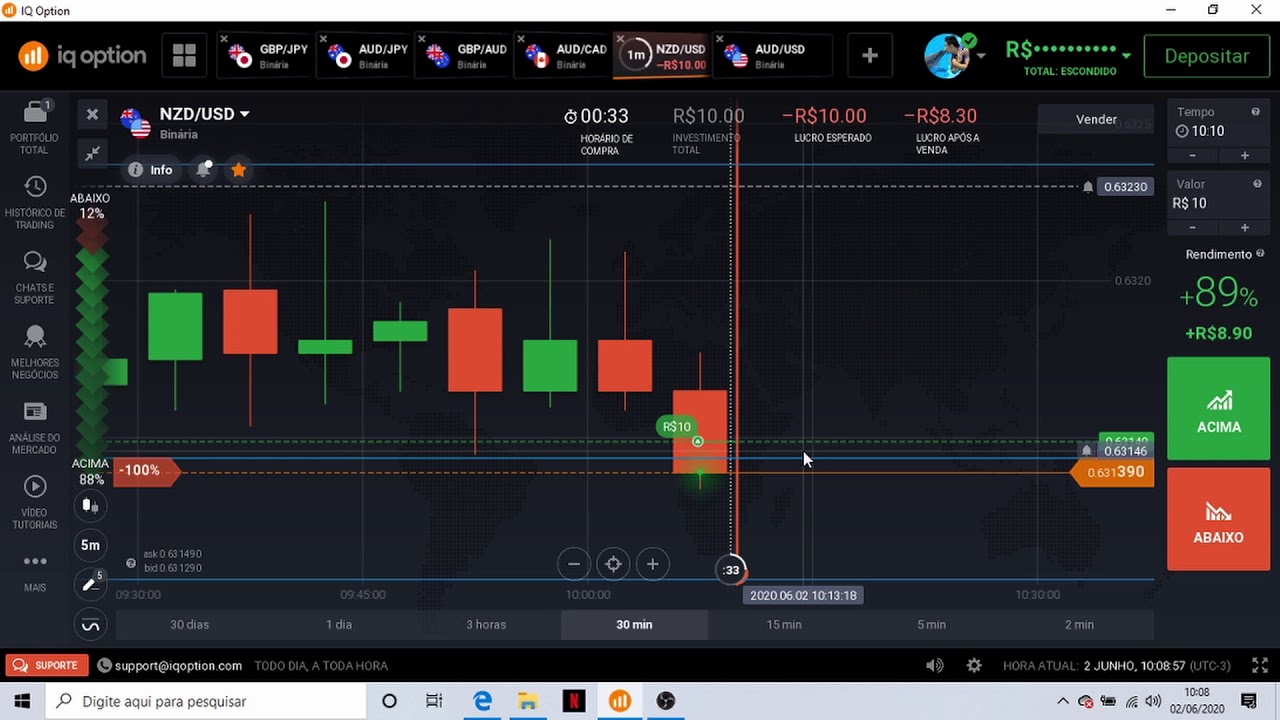1280x720 pixels.
Task: Open Microsoft Edge from the taskbar
Action: click(x=482, y=701)
